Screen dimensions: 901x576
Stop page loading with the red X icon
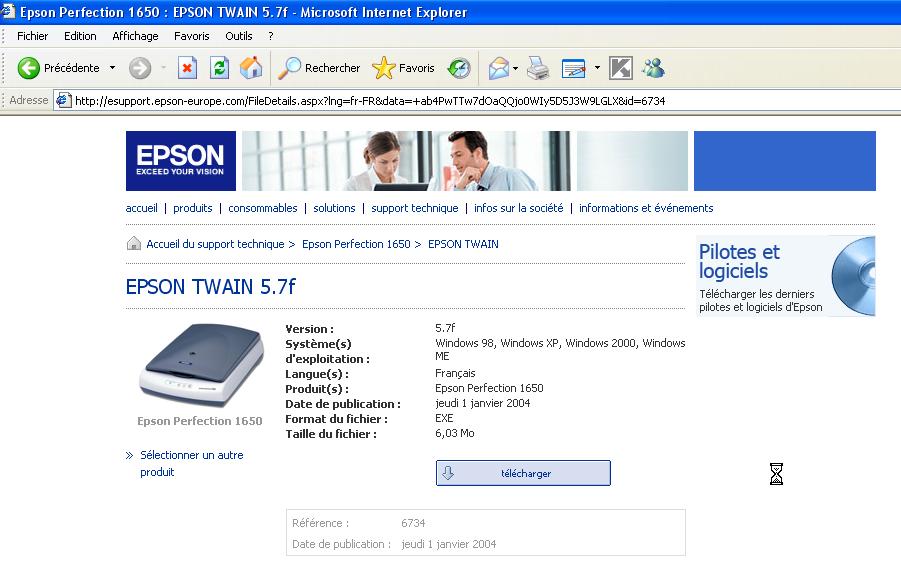tap(187, 68)
